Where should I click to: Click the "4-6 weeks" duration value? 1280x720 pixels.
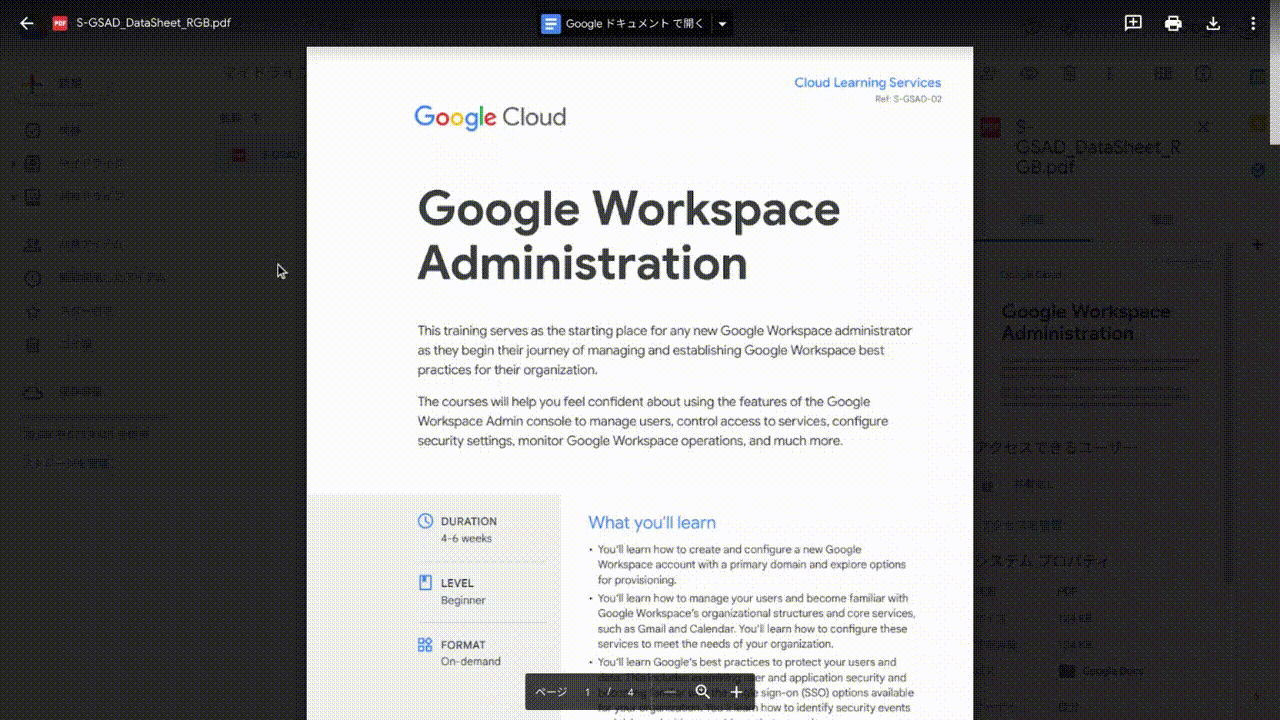click(466, 538)
